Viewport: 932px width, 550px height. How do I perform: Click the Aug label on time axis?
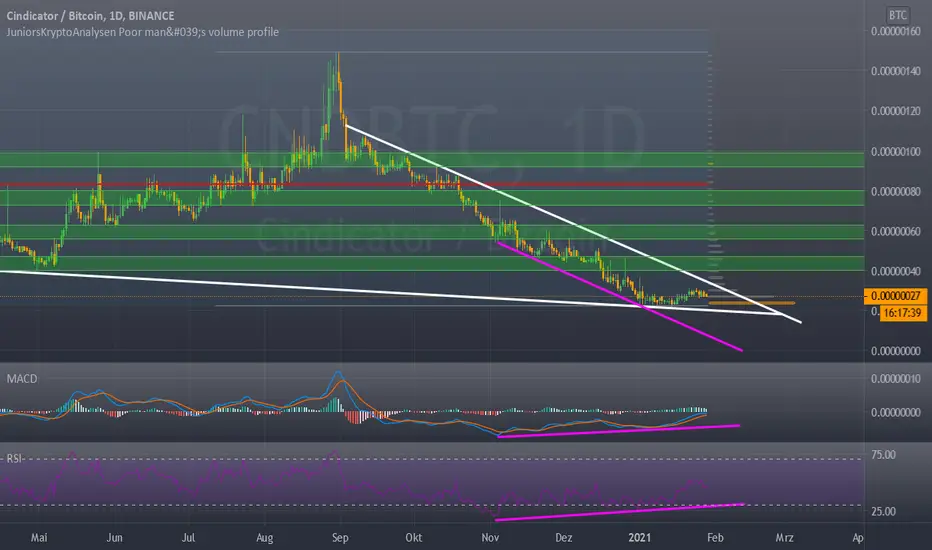[265, 538]
